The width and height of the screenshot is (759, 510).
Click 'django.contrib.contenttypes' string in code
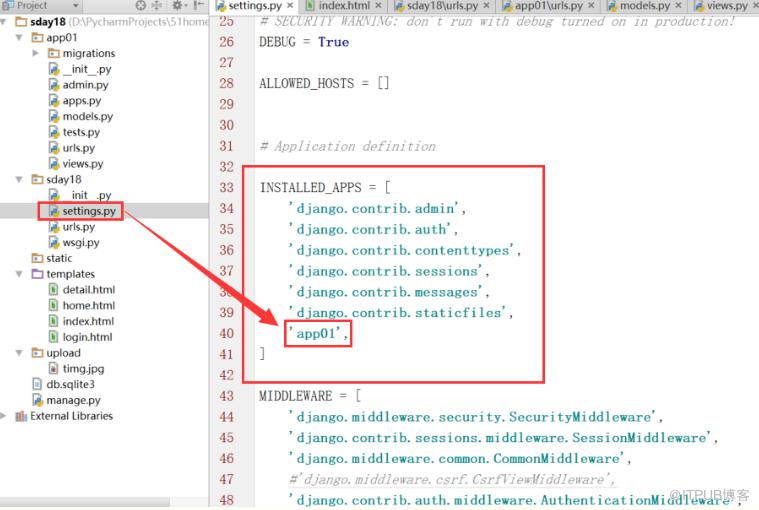[x=401, y=250]
